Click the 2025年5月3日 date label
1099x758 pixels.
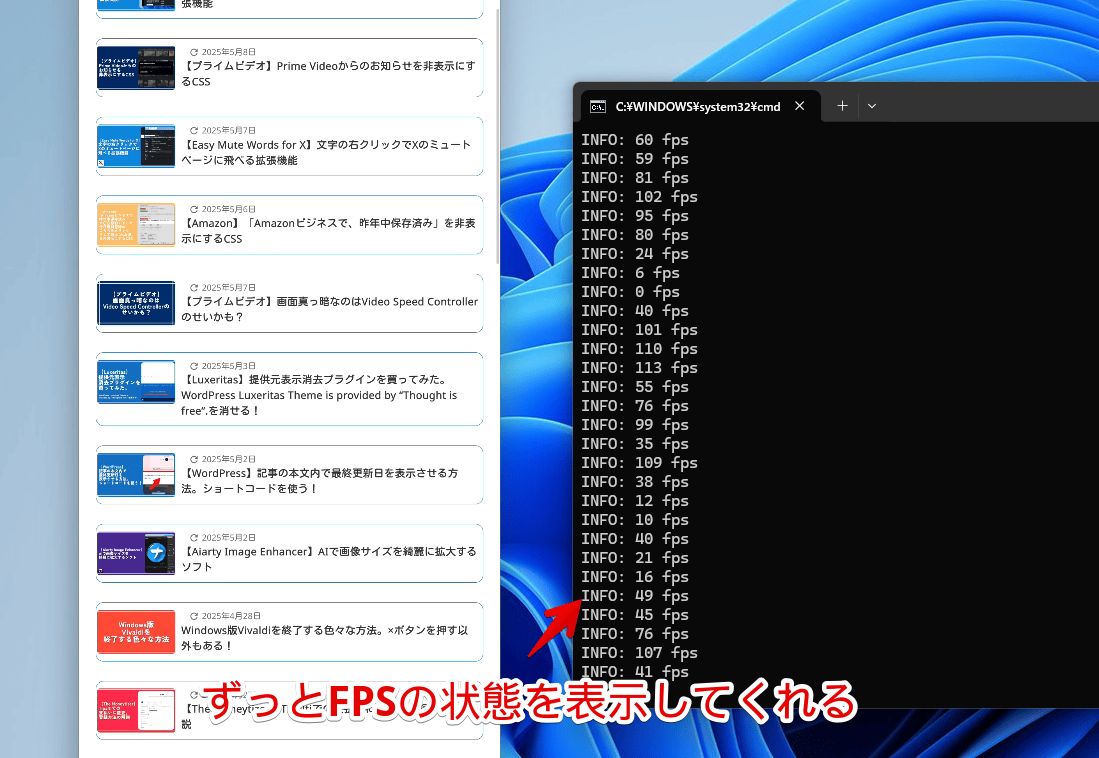click(228, 366)
